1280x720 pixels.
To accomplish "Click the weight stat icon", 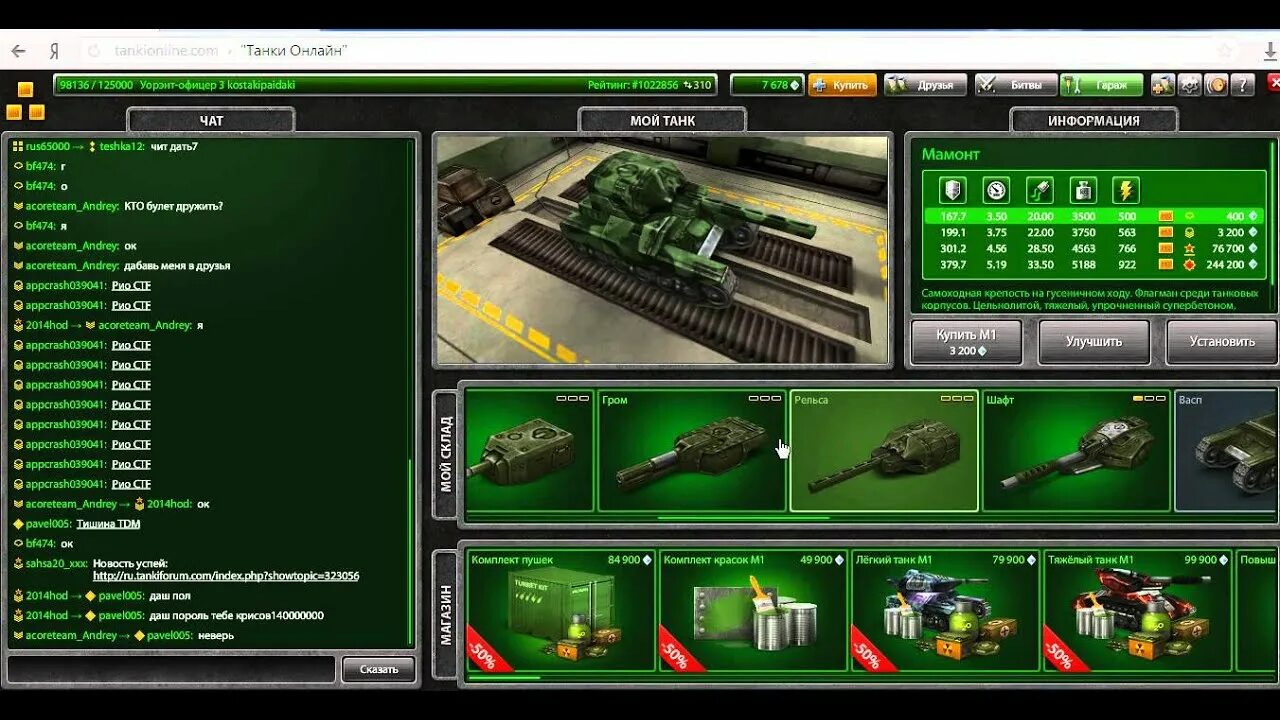I will point(1084,190).
